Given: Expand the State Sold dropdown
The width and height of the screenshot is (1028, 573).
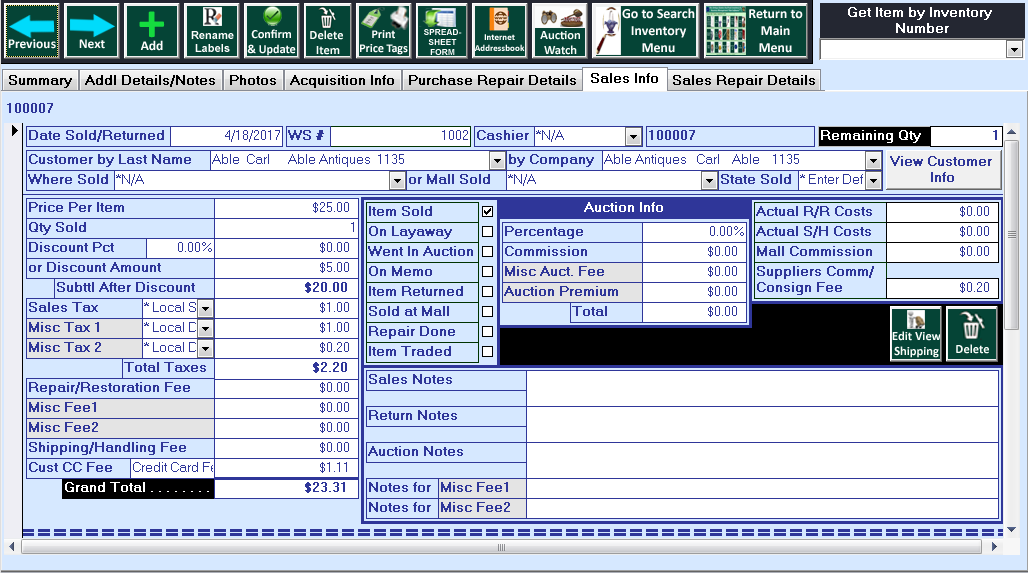Looking at the screenshot, I should pyautogui.click(x=873, y=181).
